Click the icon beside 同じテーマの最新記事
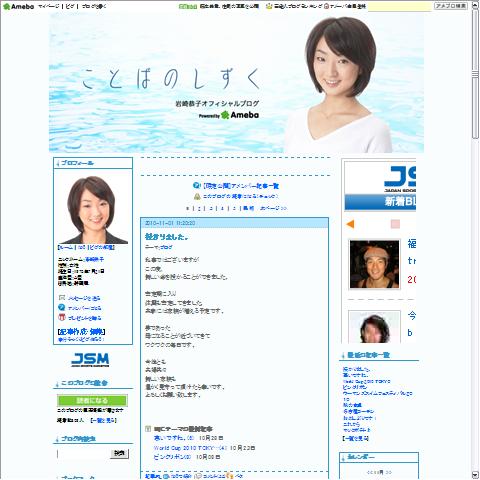 148,429
